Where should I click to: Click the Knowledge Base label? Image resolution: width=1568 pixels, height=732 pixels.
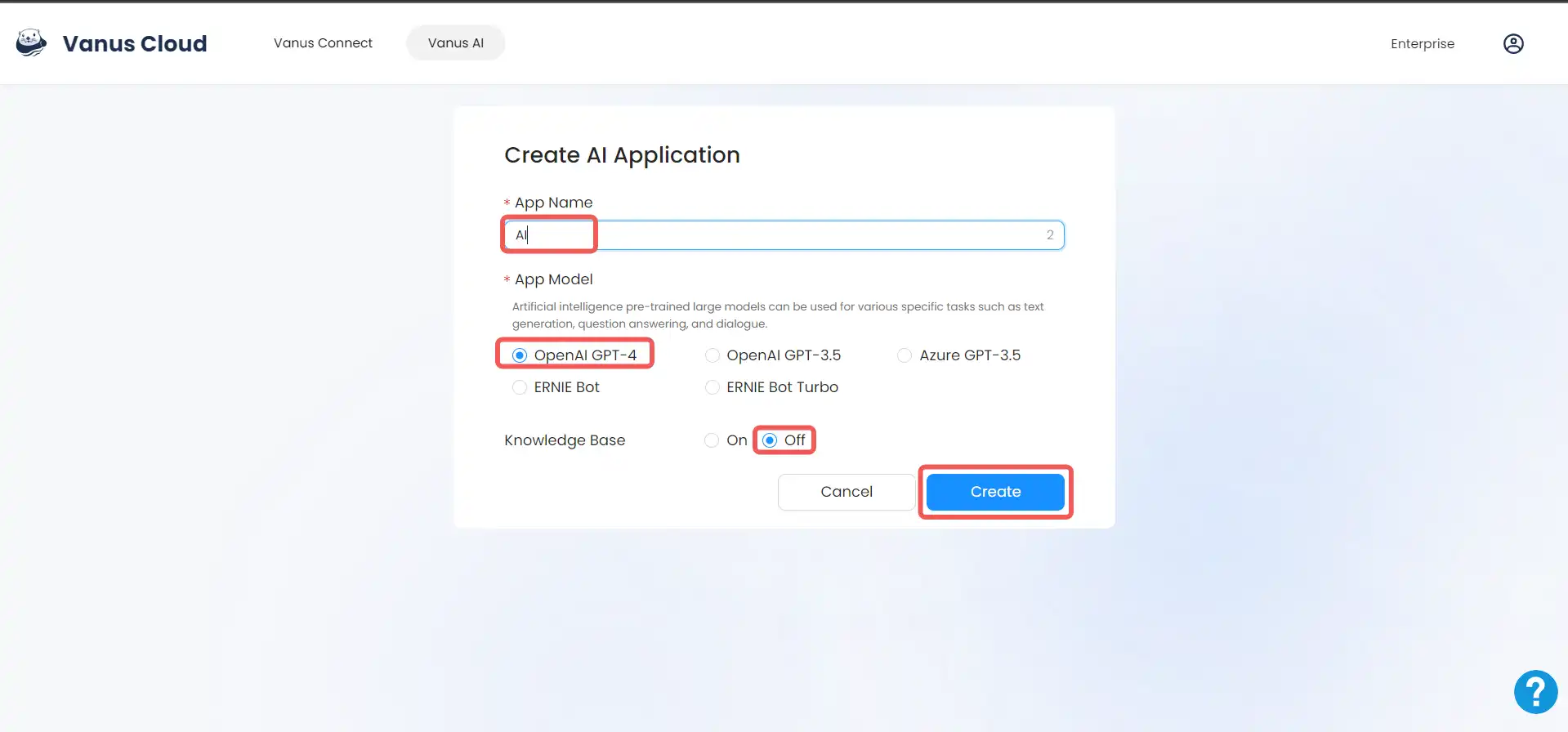tap(565, 440)
